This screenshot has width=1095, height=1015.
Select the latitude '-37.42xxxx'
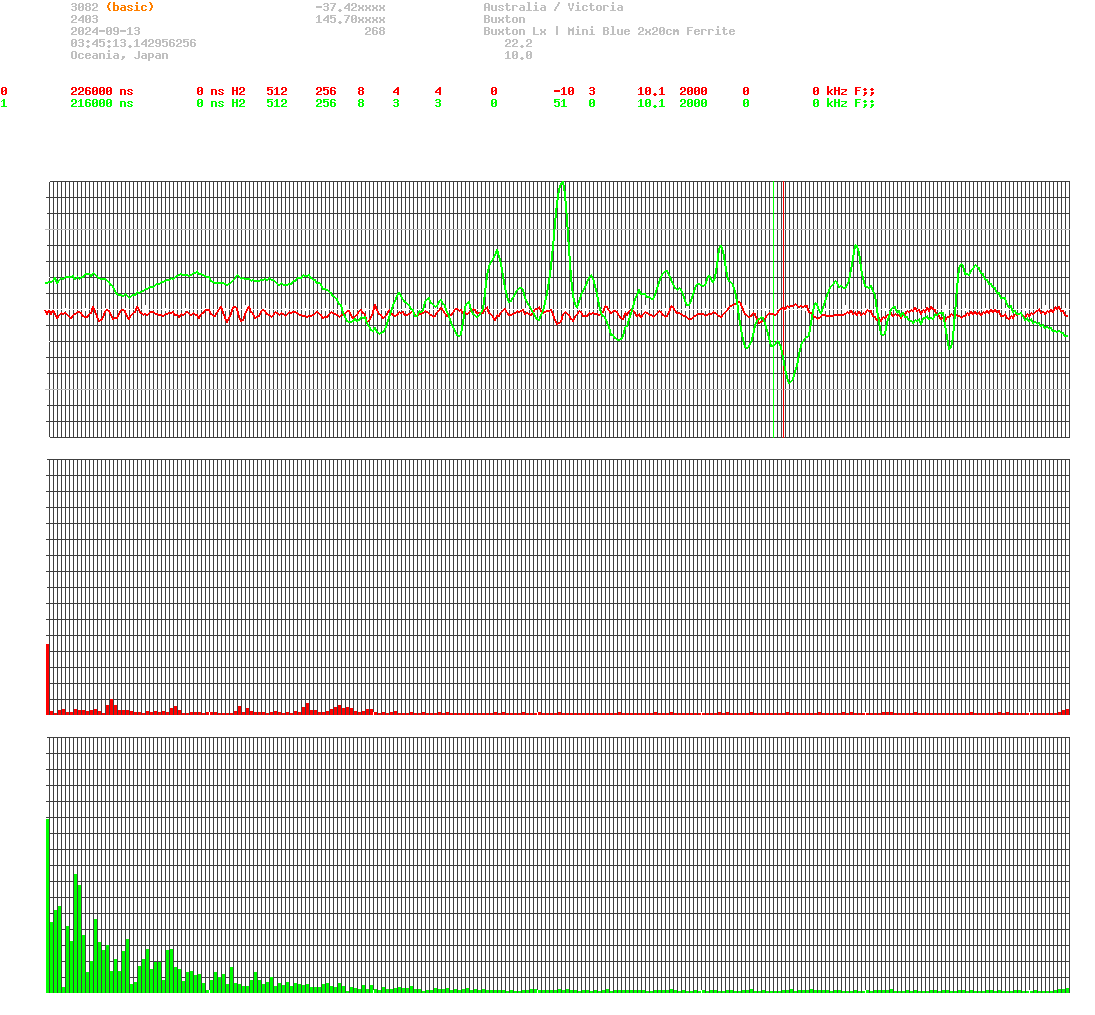click(x=350, y=7)
